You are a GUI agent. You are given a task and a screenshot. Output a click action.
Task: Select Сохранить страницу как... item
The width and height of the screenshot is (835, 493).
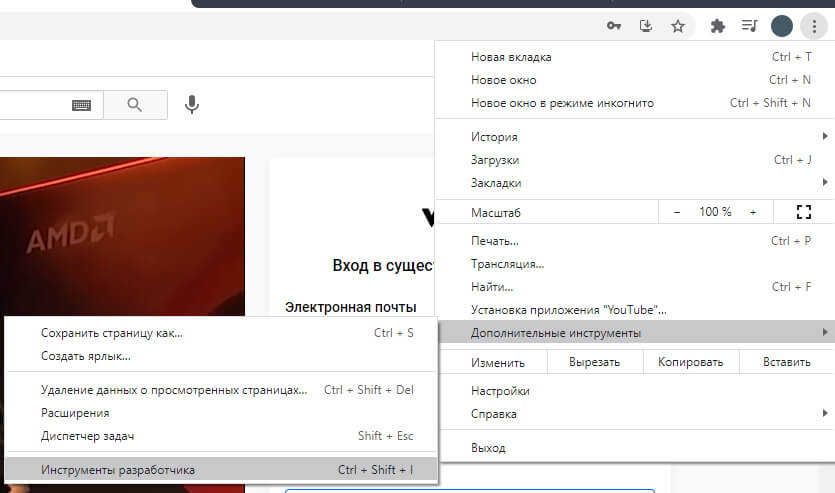tap(220, 333)
